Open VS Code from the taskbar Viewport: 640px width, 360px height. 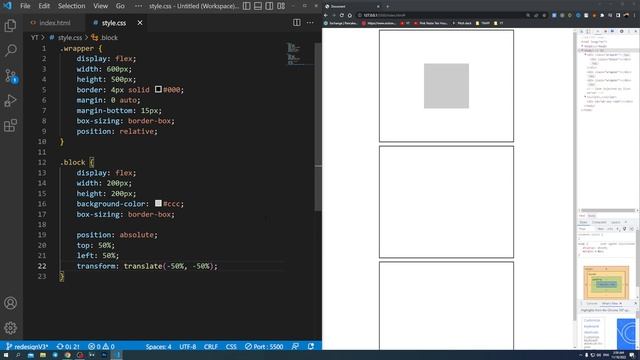116,355
